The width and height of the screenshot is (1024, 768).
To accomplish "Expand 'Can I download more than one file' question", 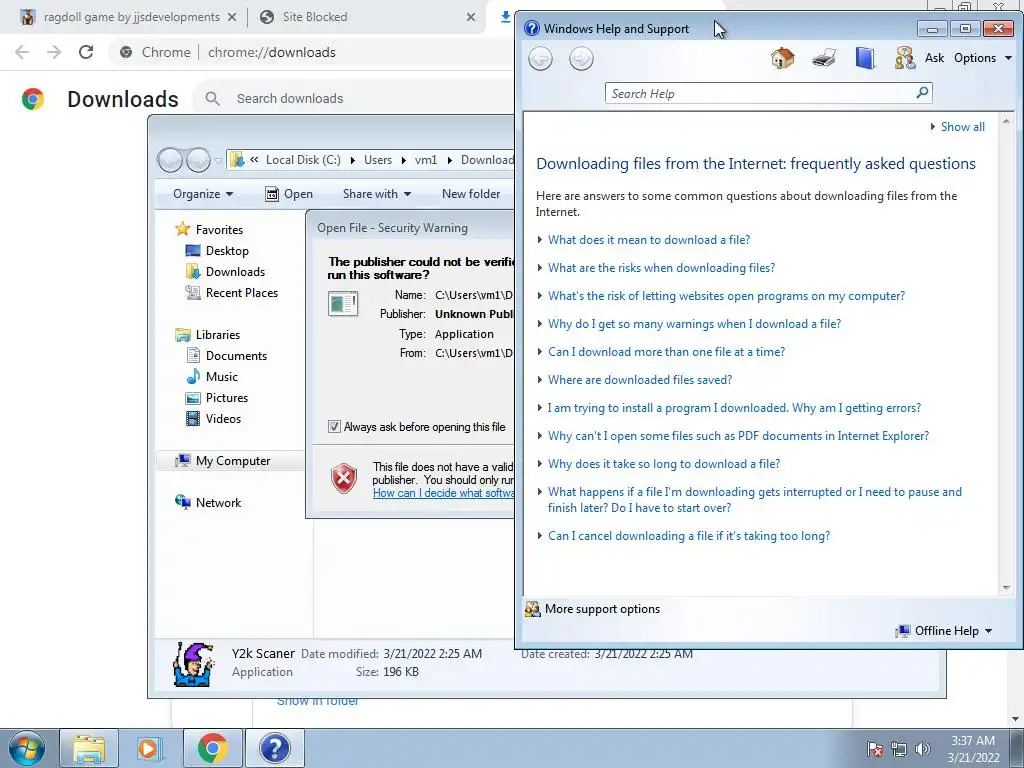I will [x=666, y=351].
